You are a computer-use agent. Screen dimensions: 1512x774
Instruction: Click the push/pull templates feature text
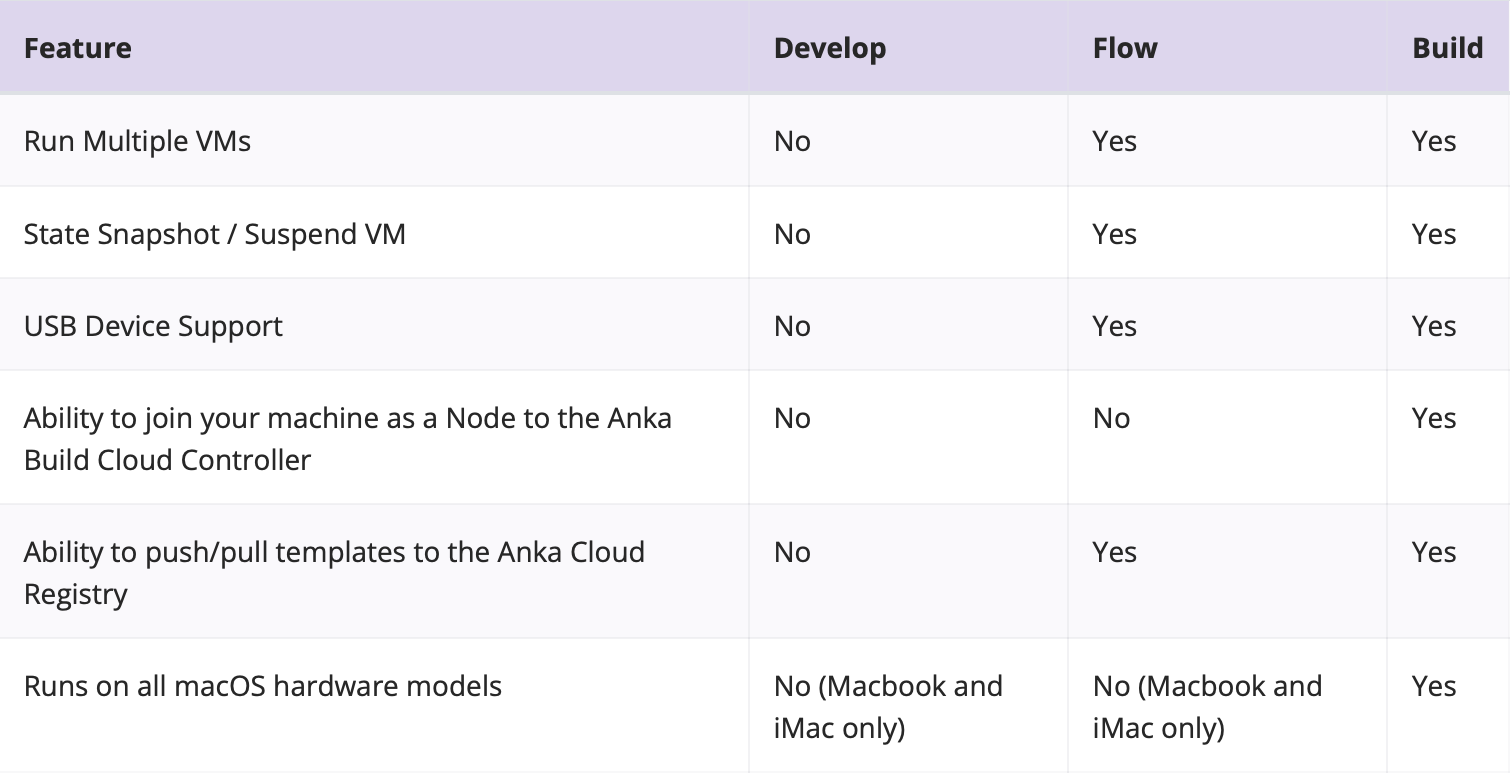click(334, 573)
